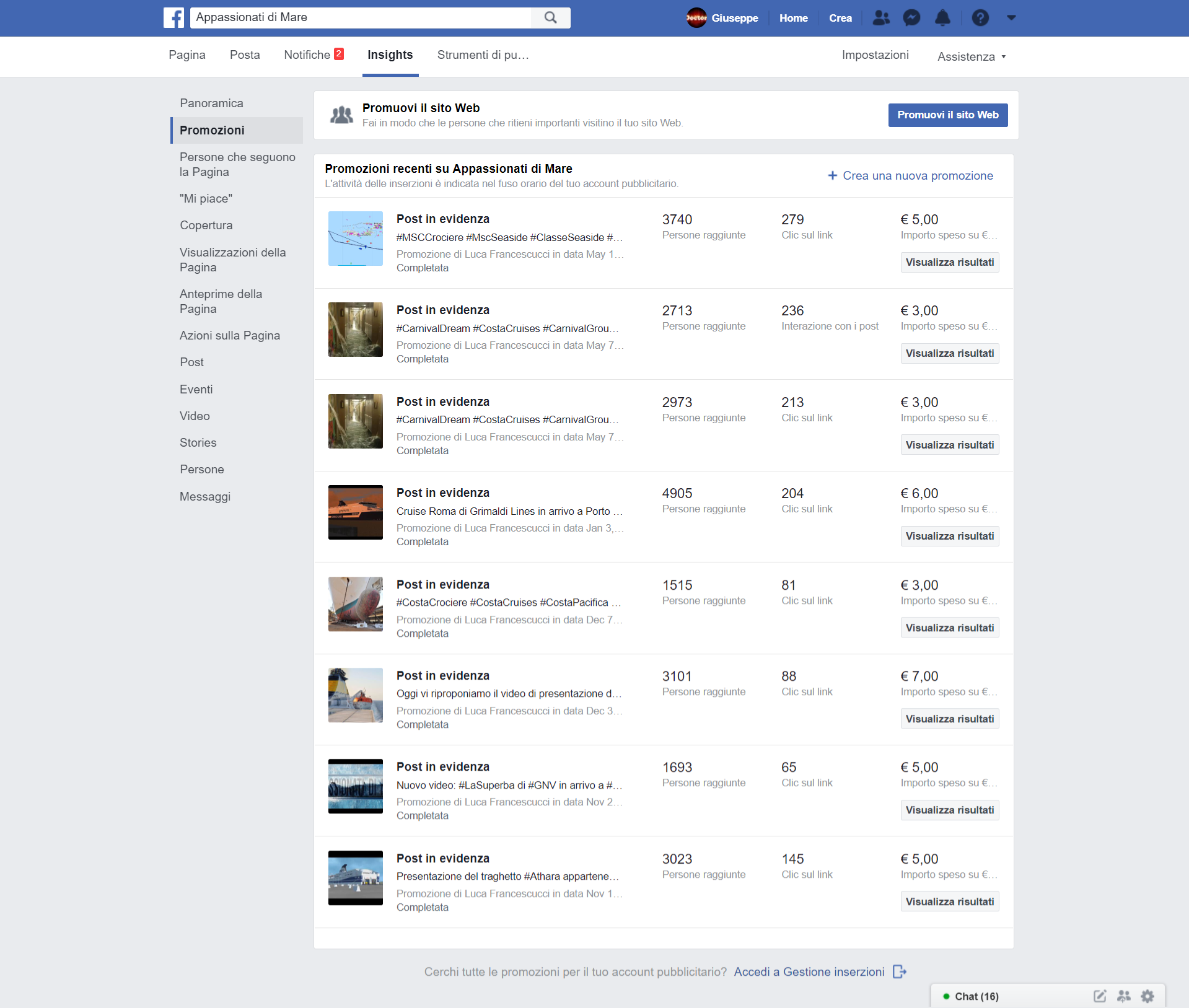
Task: Open the Stories sidebar section
Action: (x=198, y=442)
